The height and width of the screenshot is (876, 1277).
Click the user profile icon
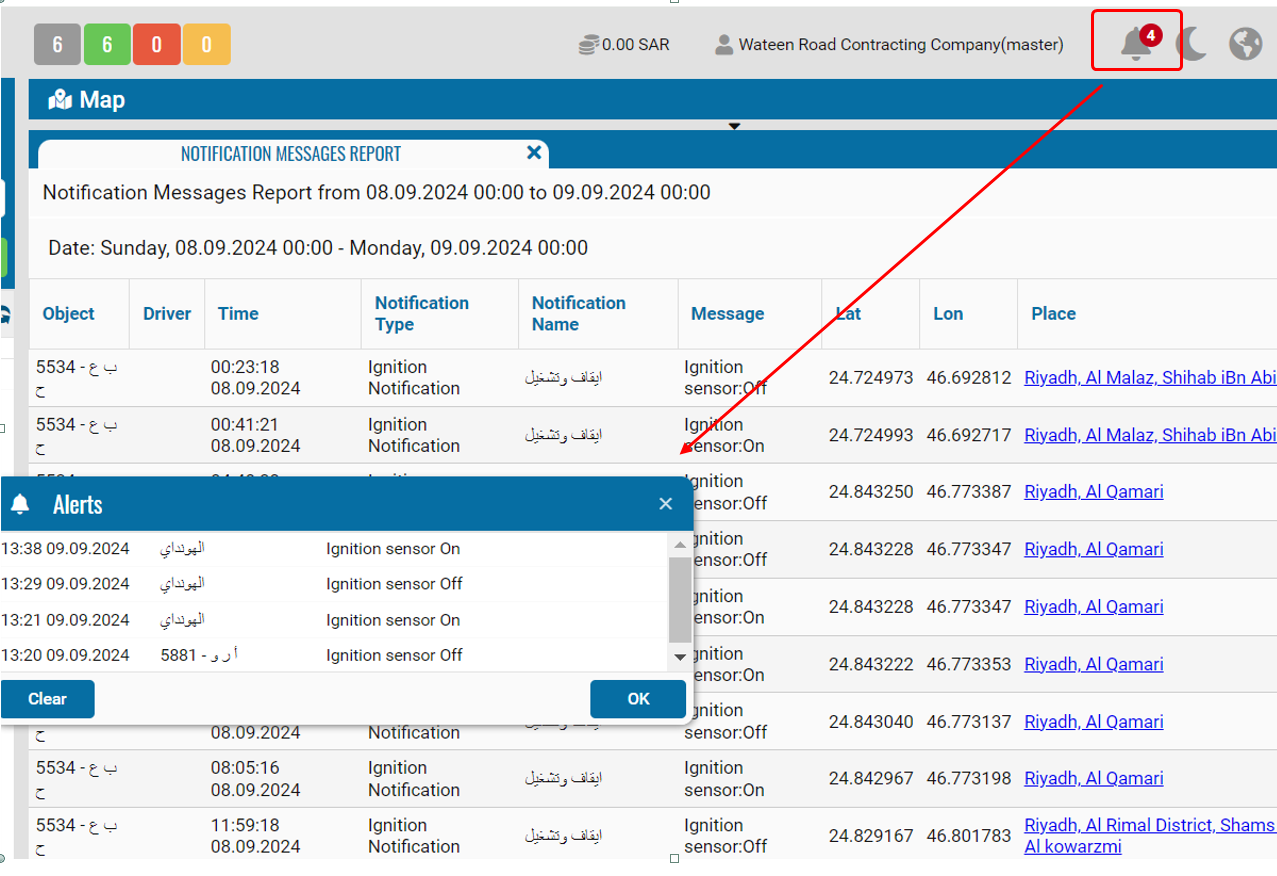click(724, 45)
